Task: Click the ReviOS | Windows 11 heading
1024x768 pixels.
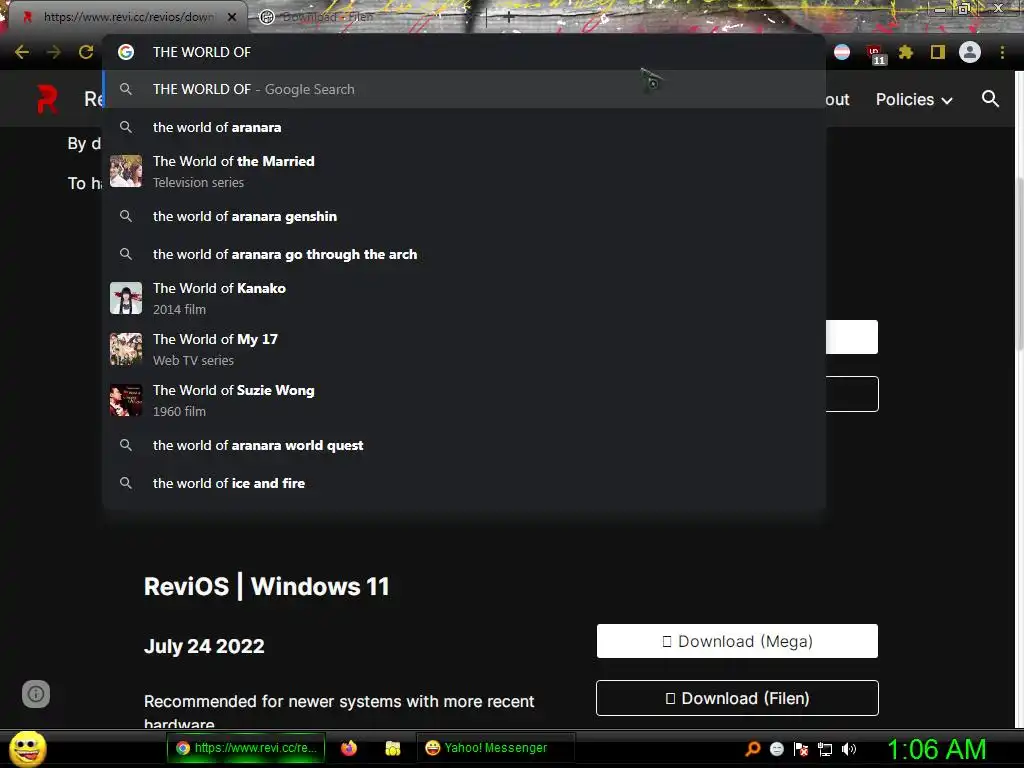Action: (266, 586)
